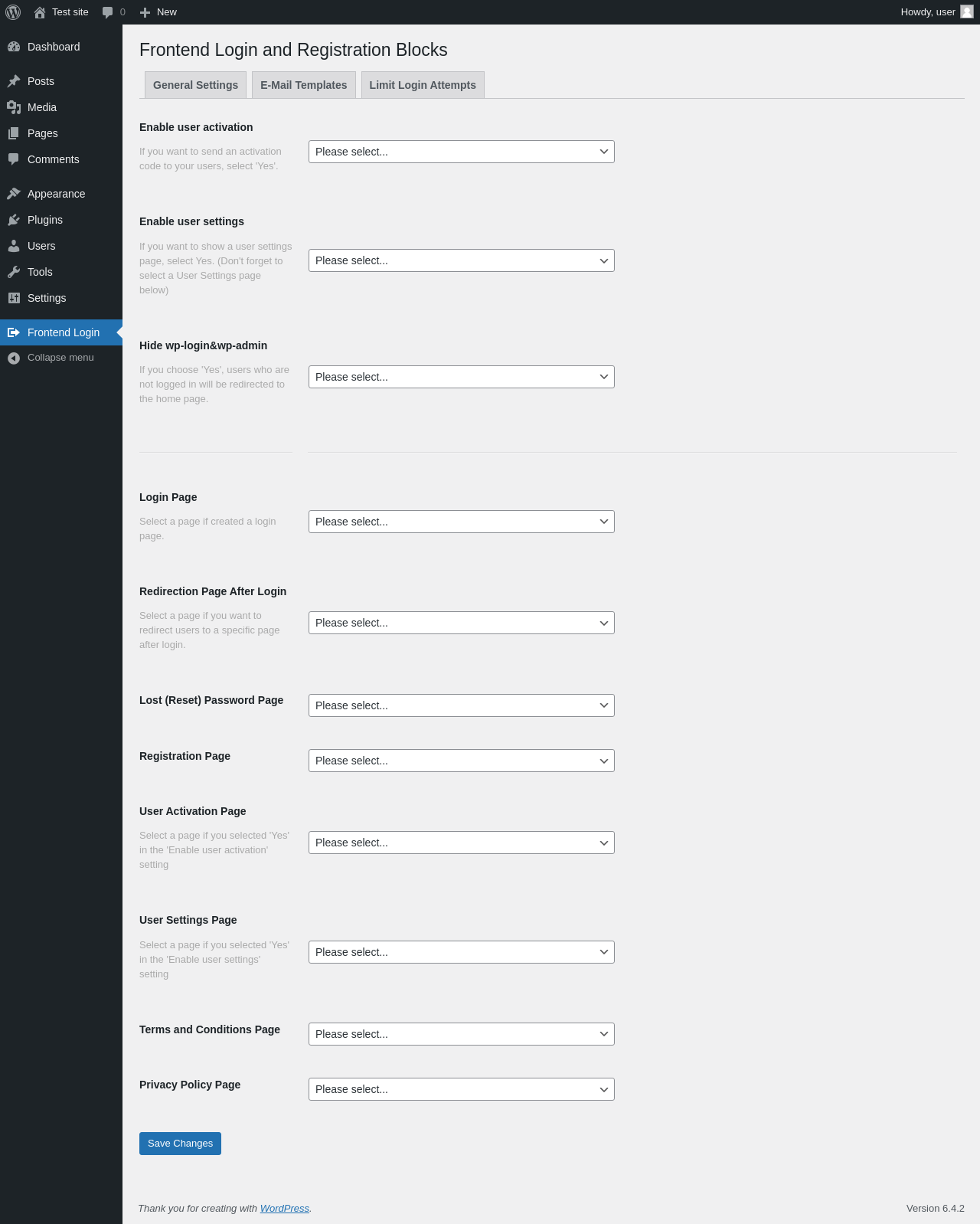Open the Login Page dropdown
Viewport: 980px width, 1224px height.
[x=462, y=522]
